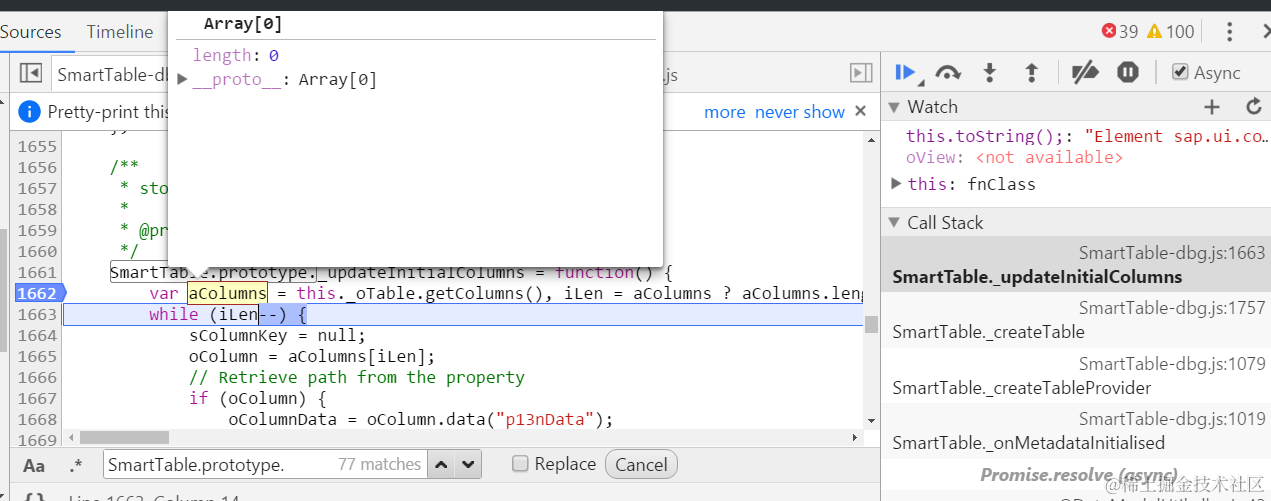Toggle the Async stack traces checkbox
The width and height of the screenshot is (1271, 501).
(x=1180, y=72)
